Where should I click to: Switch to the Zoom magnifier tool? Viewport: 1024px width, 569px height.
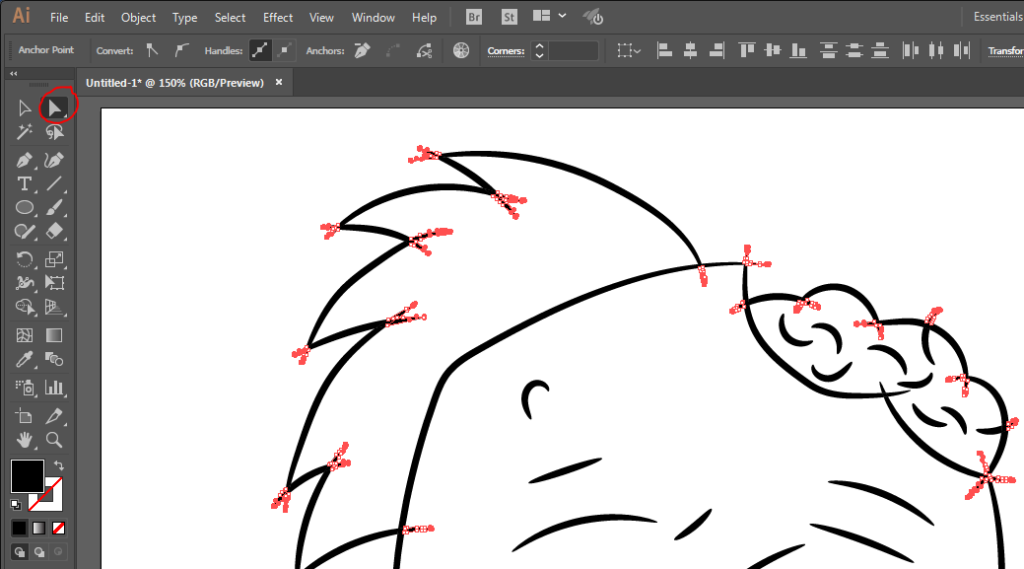[55, 439]
